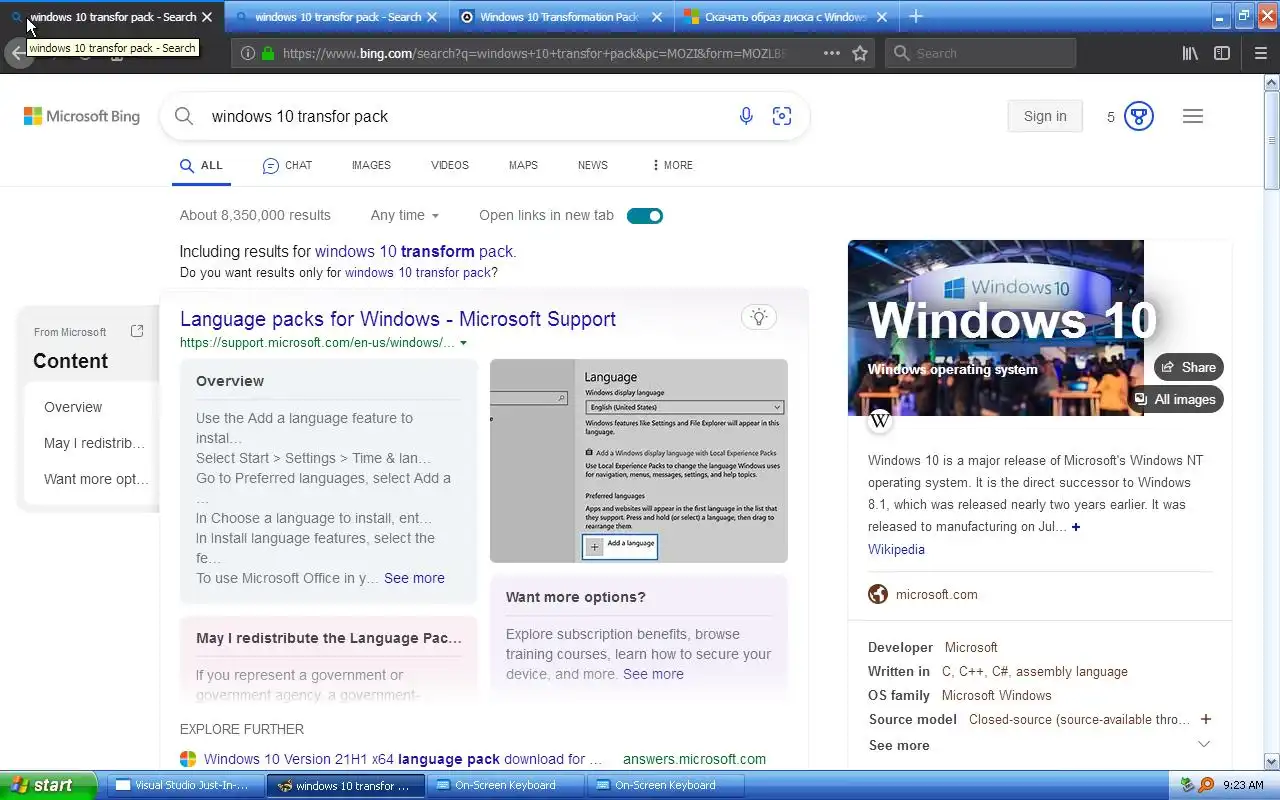Switch to MAPS results tab
Image resolution: width=1280 pixels, height=800 pixels.
click(523, 165)
